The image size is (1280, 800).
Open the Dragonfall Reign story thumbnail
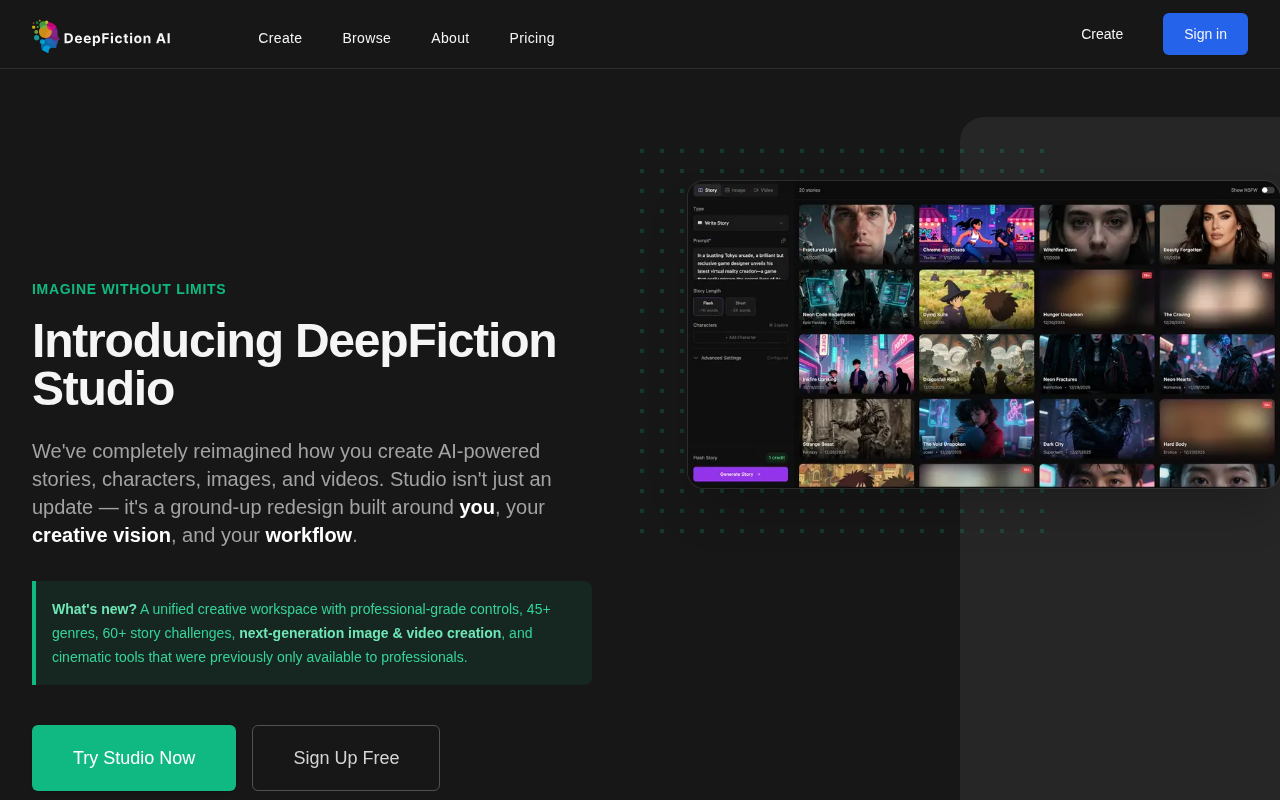pyautogui.click(x=977, y=364)
